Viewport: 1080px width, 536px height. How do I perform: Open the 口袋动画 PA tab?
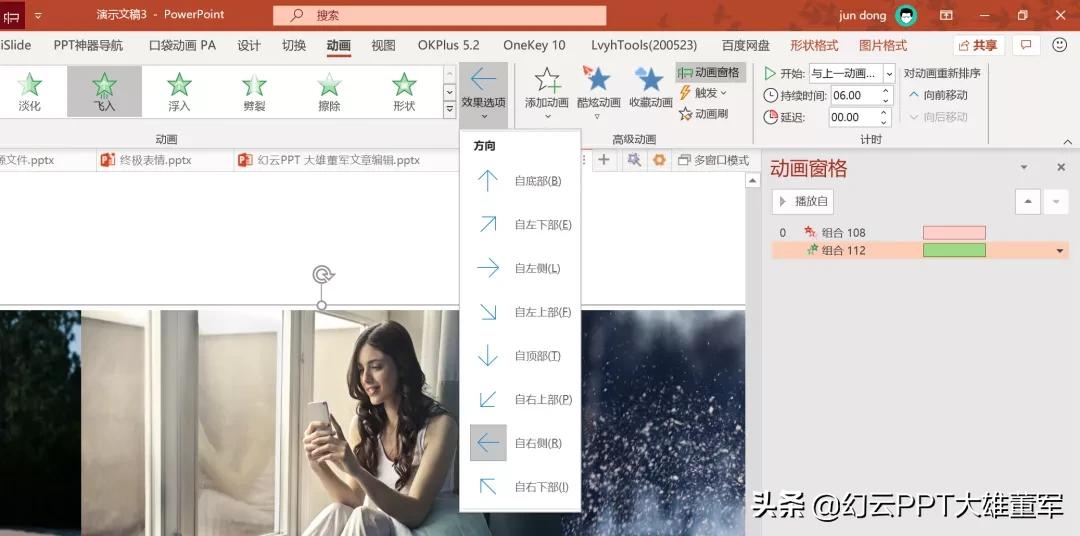[183, 45]
